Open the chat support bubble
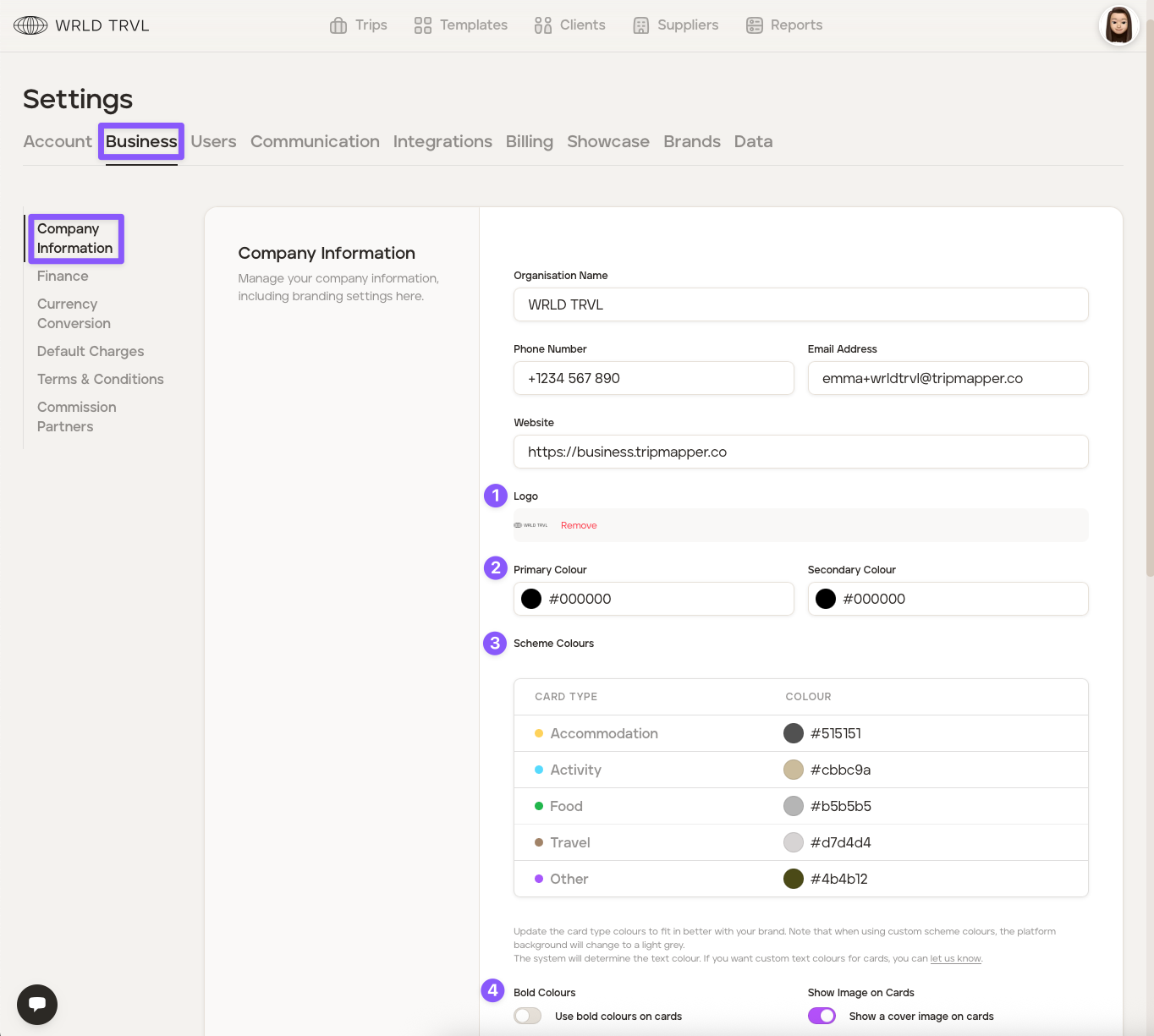This screenshot has width=1154, height=1036. point(37,1004)
